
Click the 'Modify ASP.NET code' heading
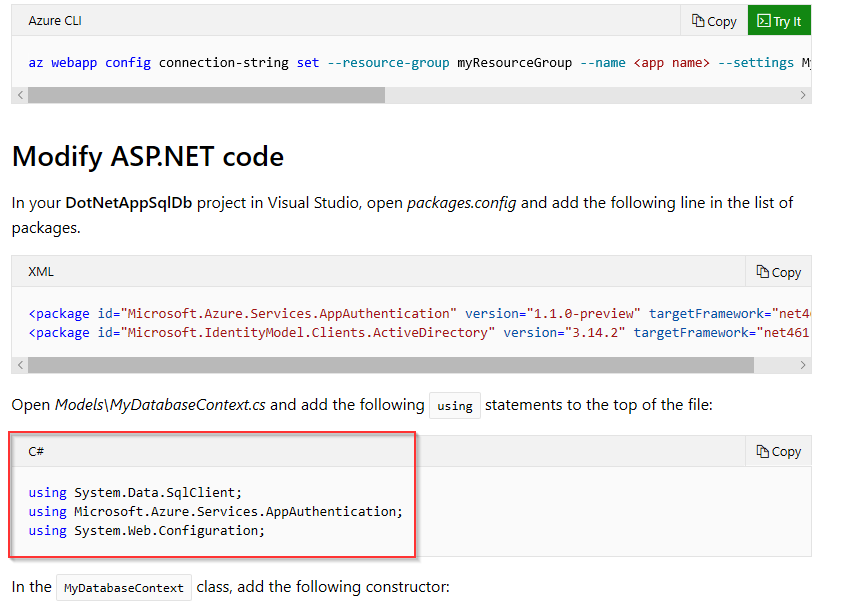tap(147, 157)
